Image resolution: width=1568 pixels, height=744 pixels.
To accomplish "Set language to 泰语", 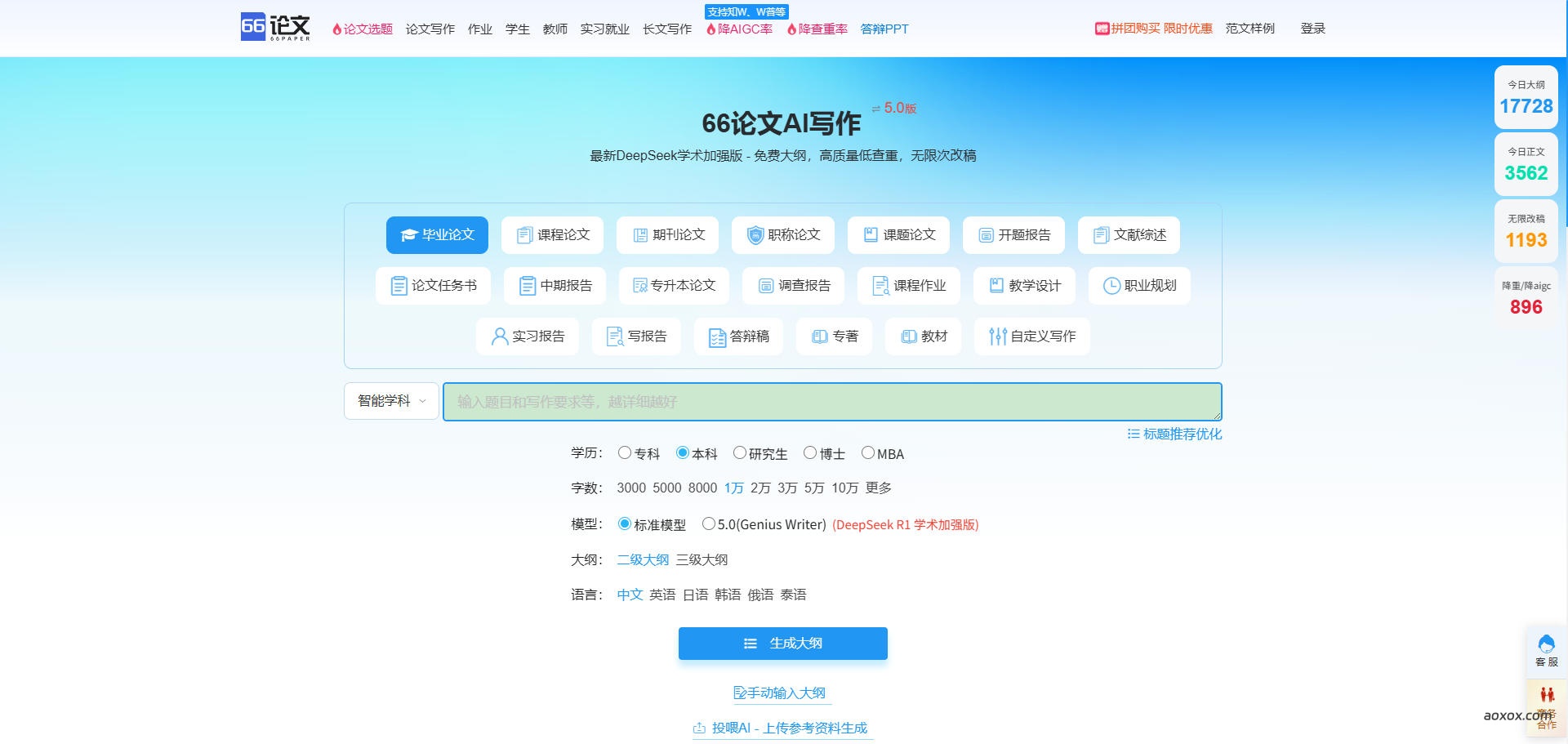I will coord(793,595).
